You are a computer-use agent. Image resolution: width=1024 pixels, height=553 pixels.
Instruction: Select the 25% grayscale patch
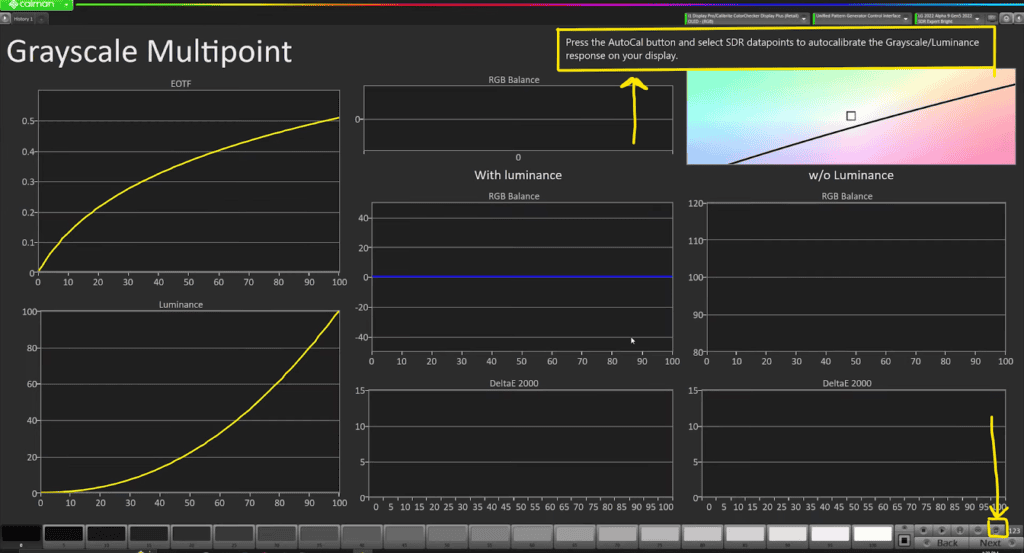click(x=234, y=535)
